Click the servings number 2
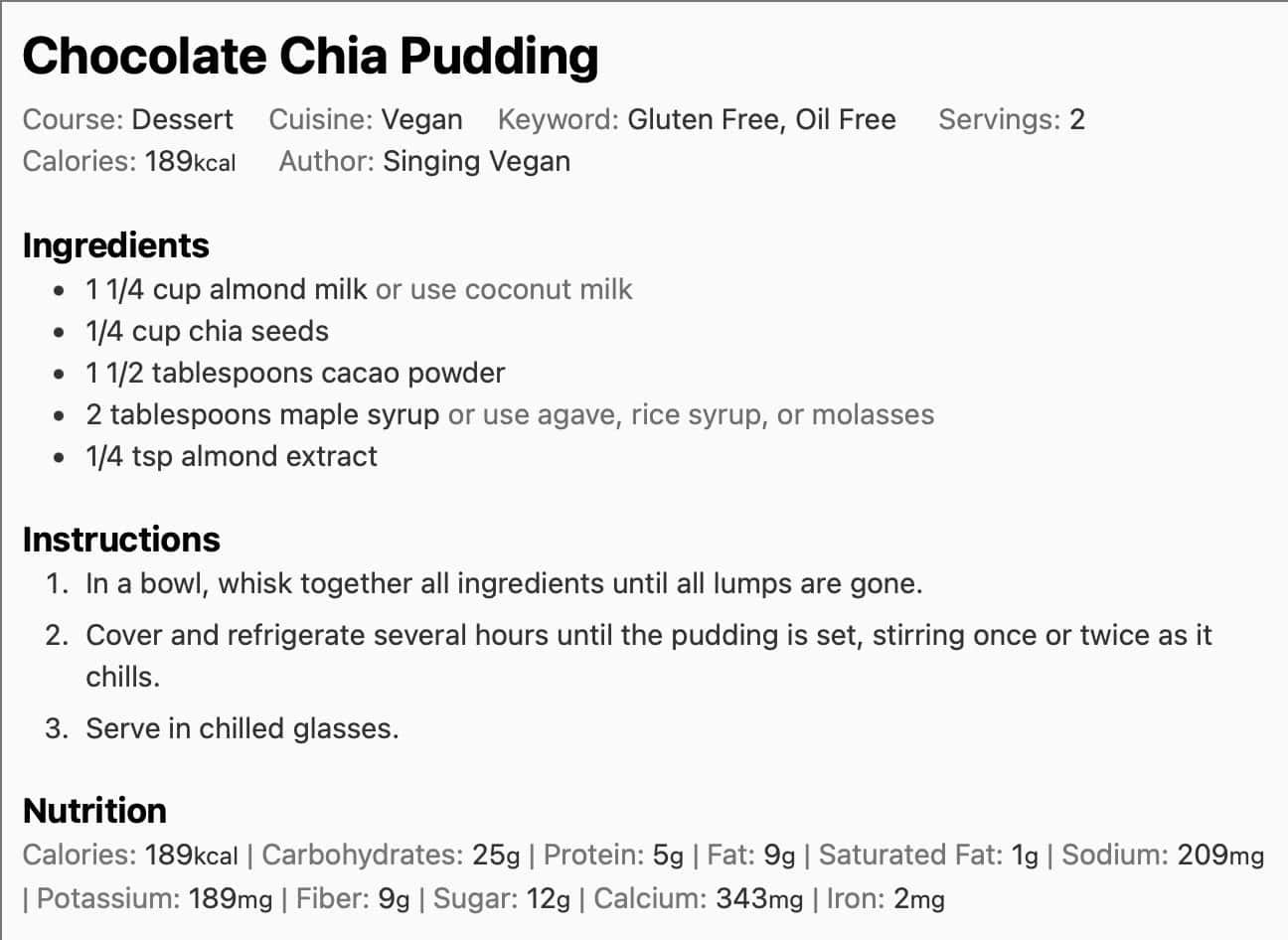The width and height of the screenshot is (1288, 940). 1076,119
